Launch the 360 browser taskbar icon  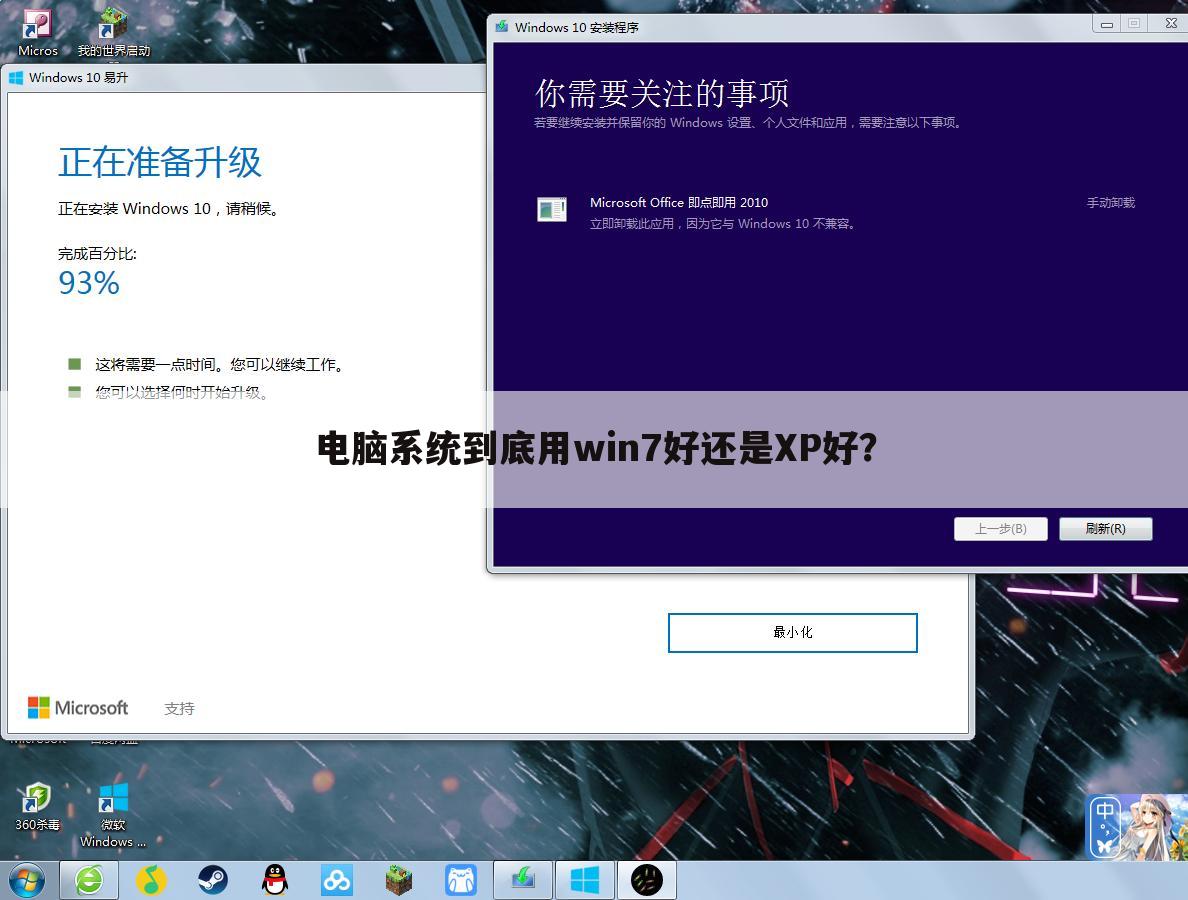pyautogui.click(x=89, y=880)
